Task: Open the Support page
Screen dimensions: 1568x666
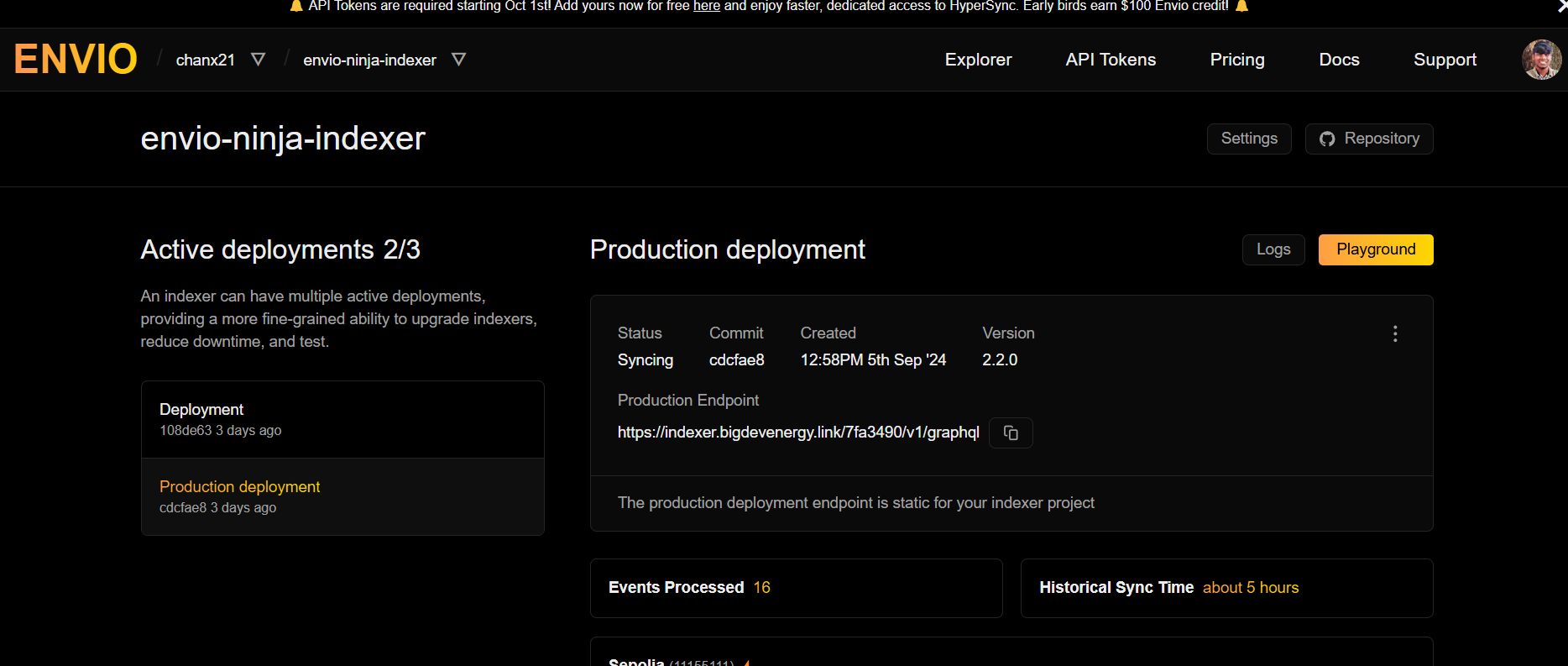Action: 1445,60
